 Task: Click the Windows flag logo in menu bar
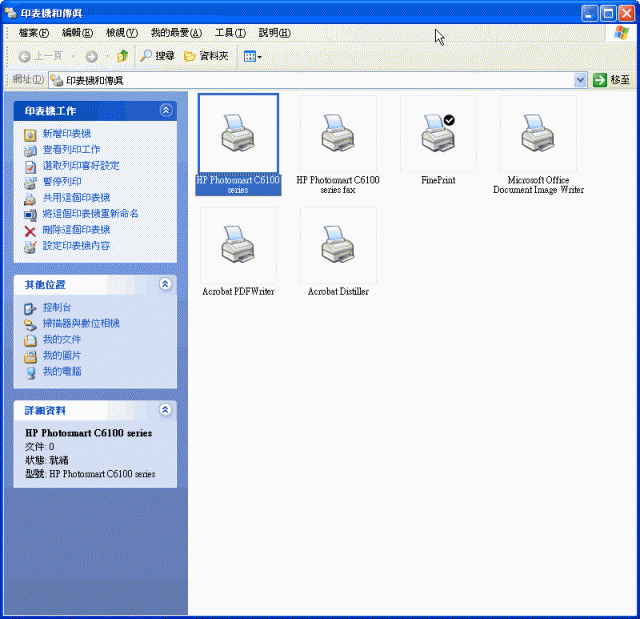621,33
